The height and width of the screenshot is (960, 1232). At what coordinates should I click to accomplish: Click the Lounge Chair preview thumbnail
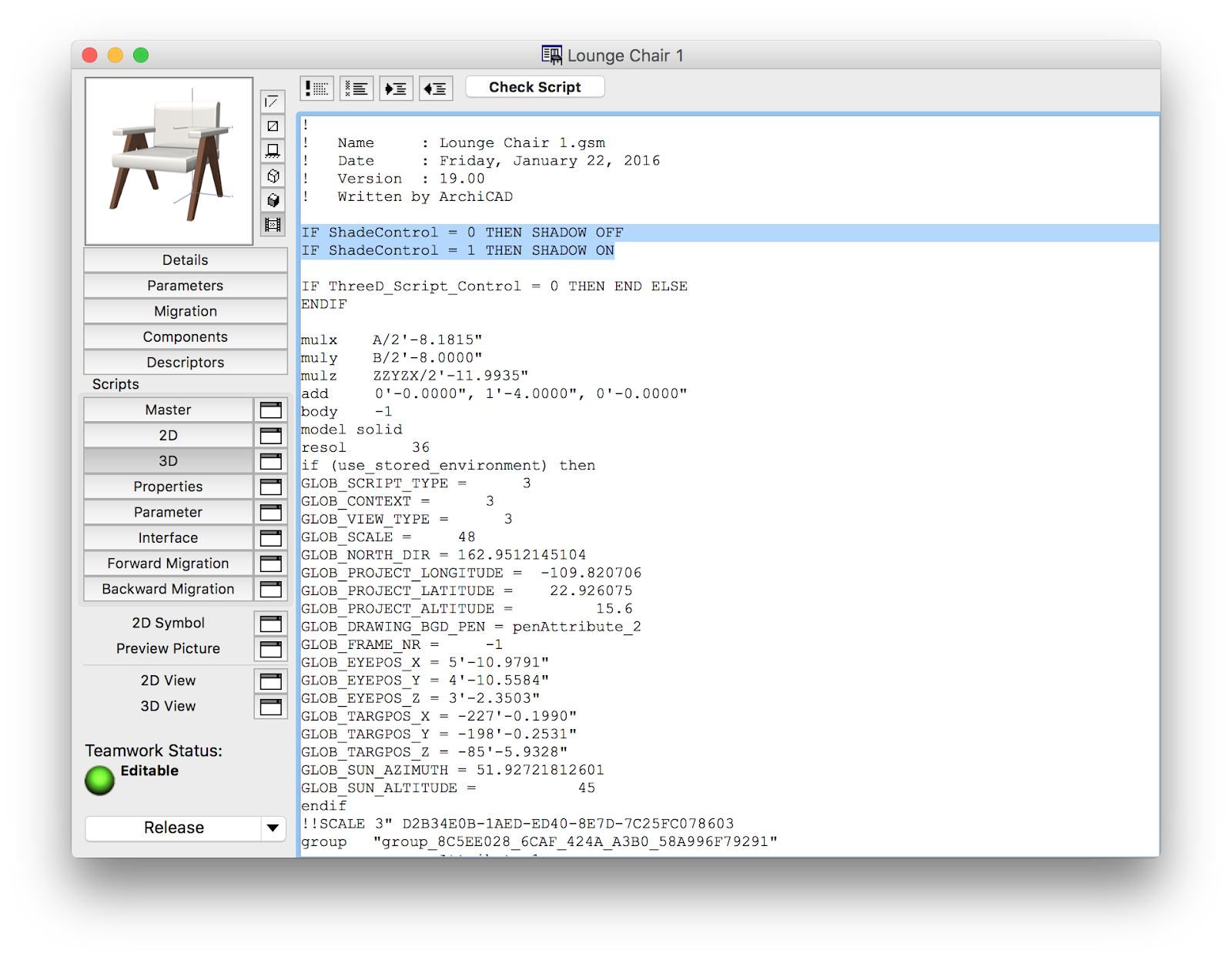coord(169,161)
